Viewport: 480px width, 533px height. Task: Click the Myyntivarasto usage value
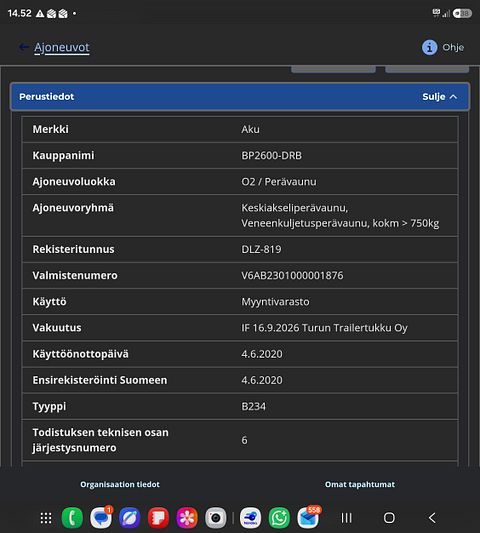[x=275, y=302]
